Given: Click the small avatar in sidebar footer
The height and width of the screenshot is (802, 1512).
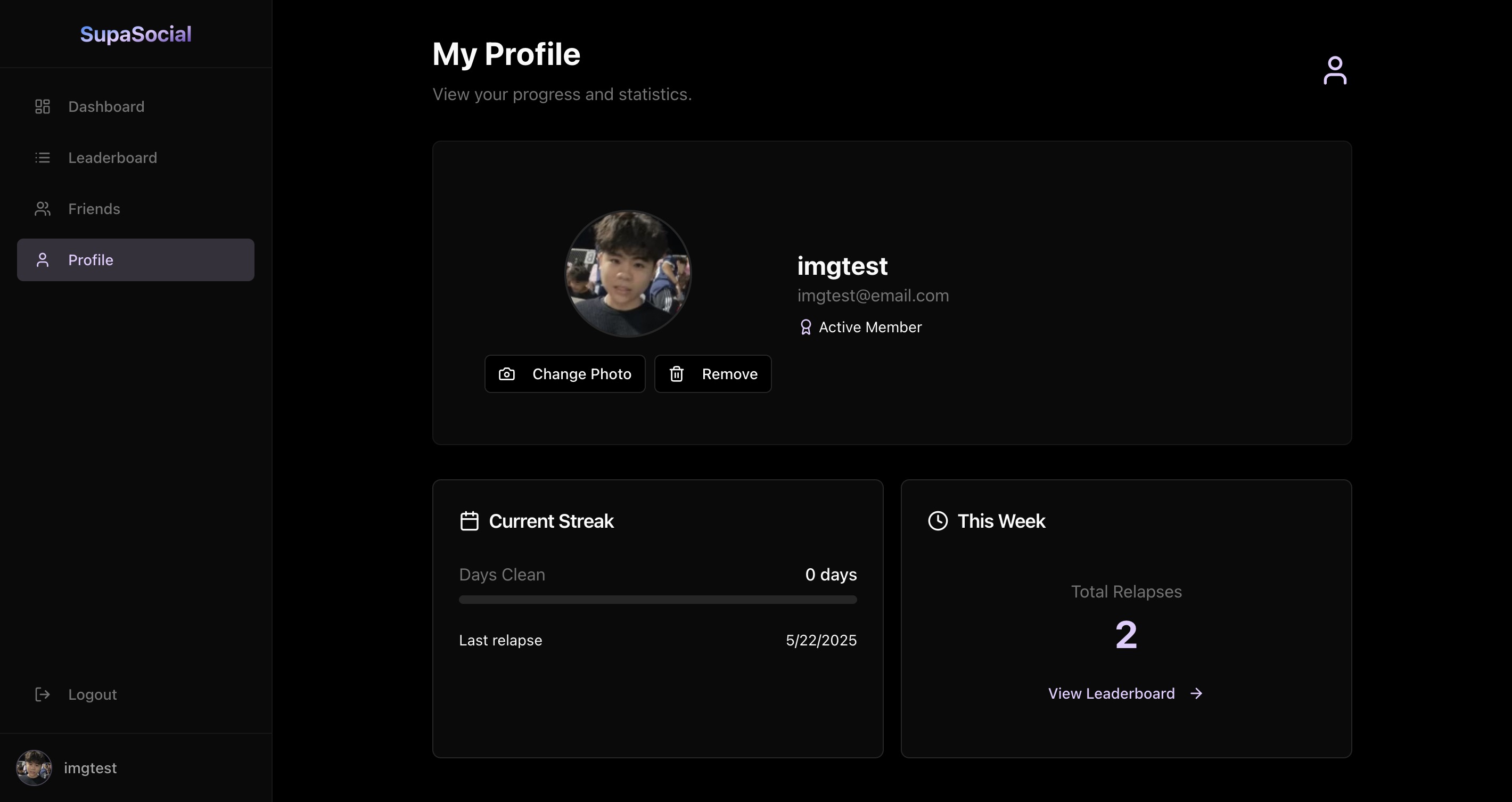Looking at the screenshot, I should tap(34, 767).
